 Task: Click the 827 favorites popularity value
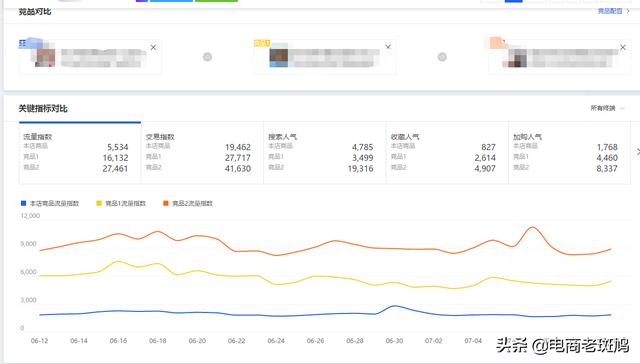(488, 147)
